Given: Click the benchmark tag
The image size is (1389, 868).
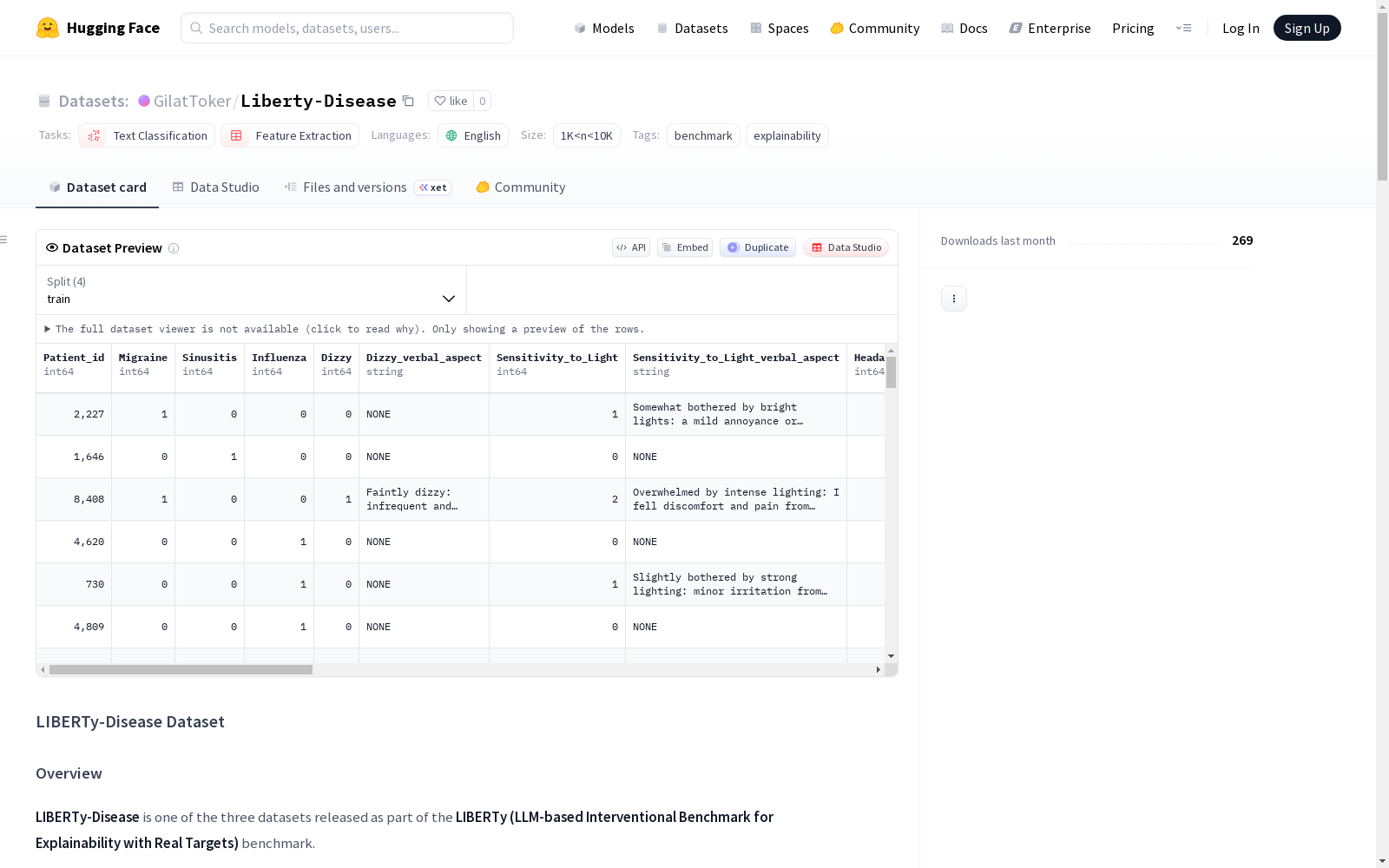Looking at the screenshot, I should tap(703, 135).
